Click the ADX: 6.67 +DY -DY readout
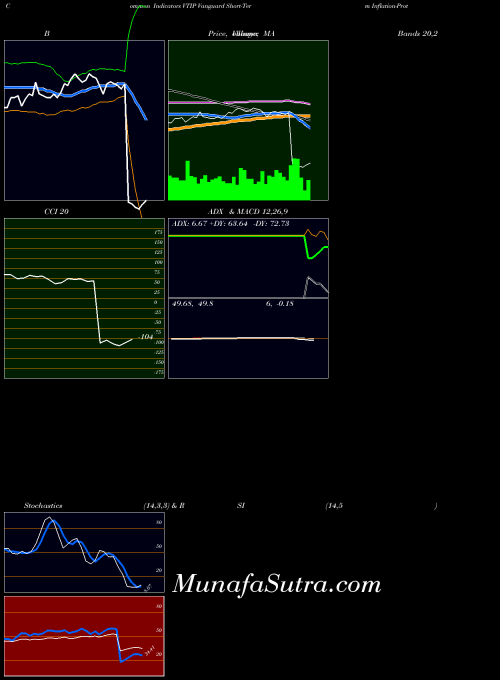 pos(231,224)
